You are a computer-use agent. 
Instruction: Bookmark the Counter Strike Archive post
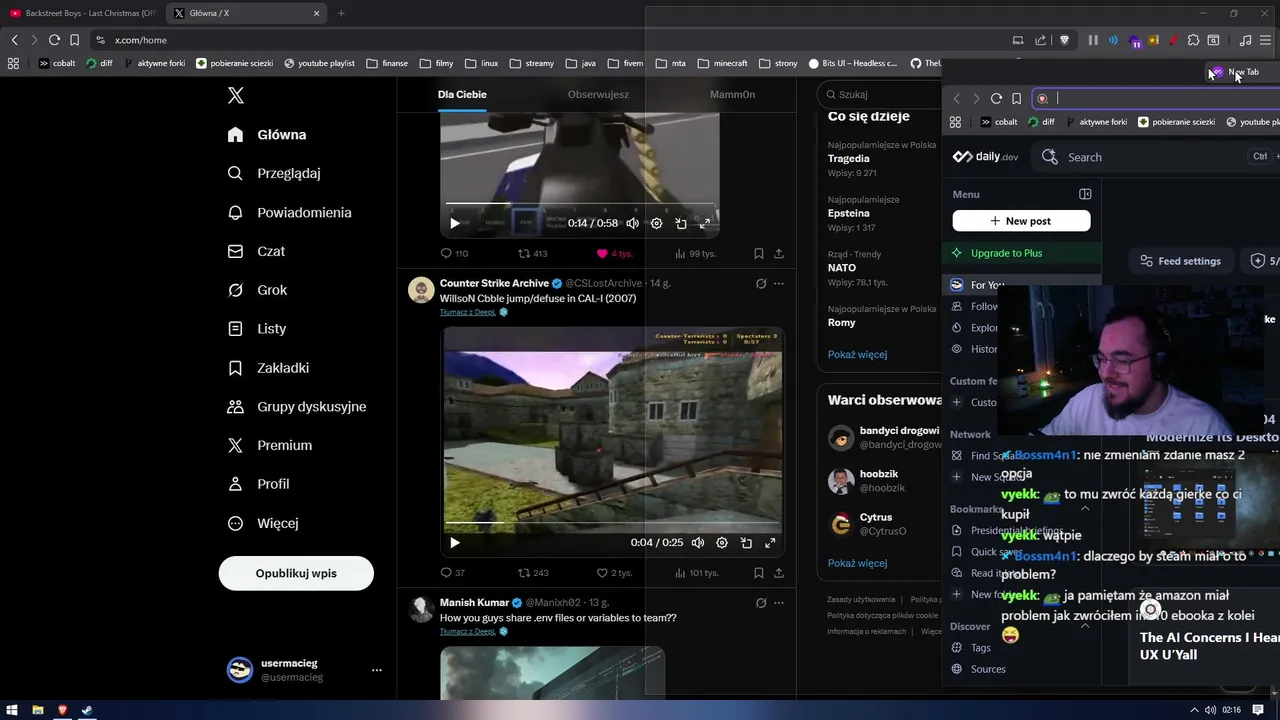tap(759, 573)
